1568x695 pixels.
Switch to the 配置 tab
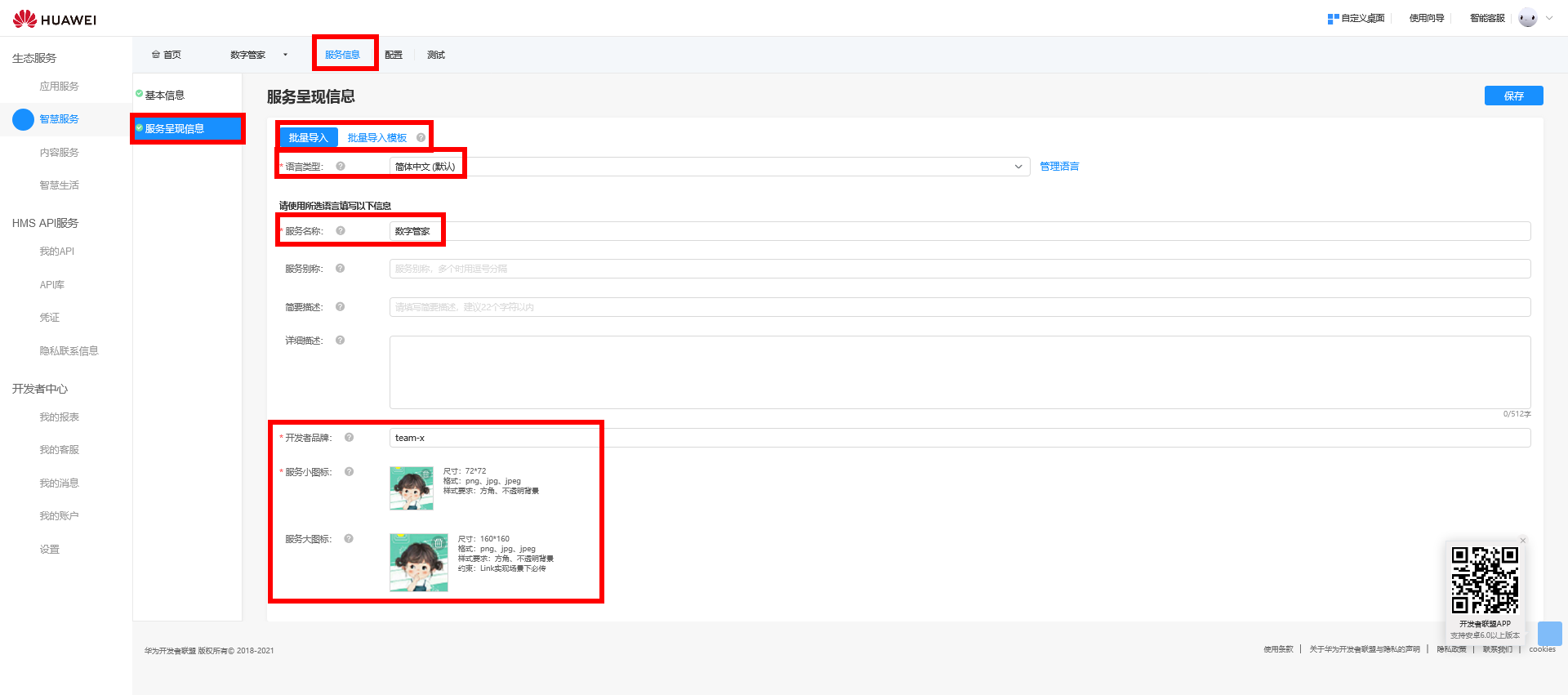394,55
